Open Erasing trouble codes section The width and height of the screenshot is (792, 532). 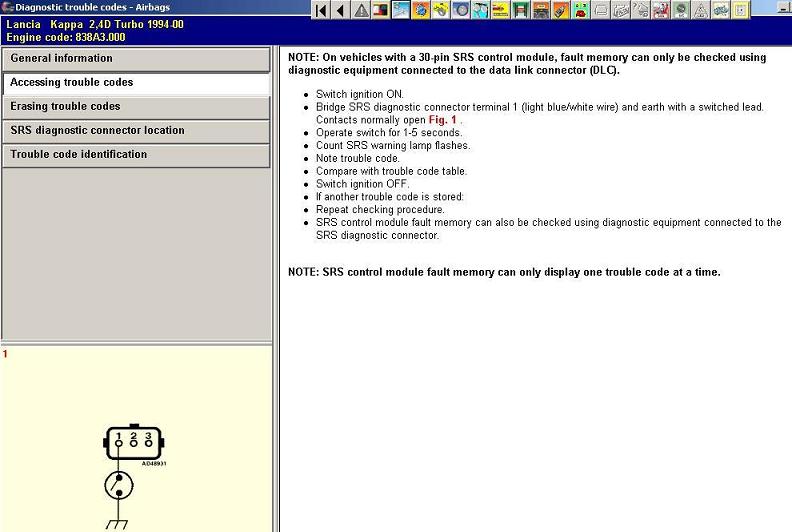point(136,107)
